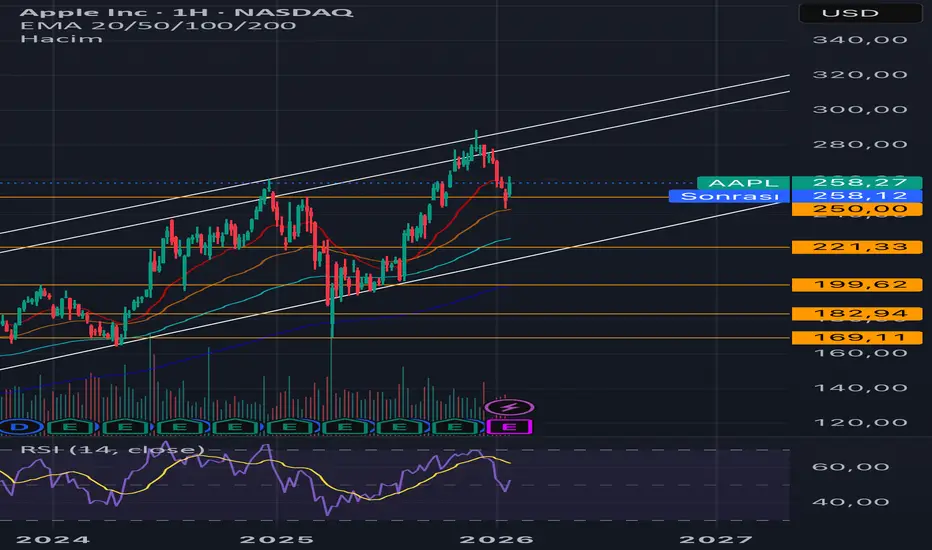This screenshot has width=932, height=550.
Task: Click the blue 258,12 post-market price label
Action: (858, 196)
